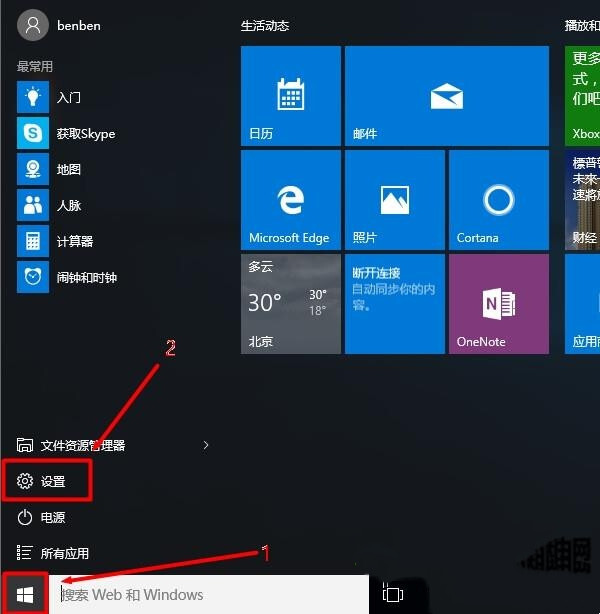
Task: Click the benben user account avatar
Action: click(x=33, y=25)
